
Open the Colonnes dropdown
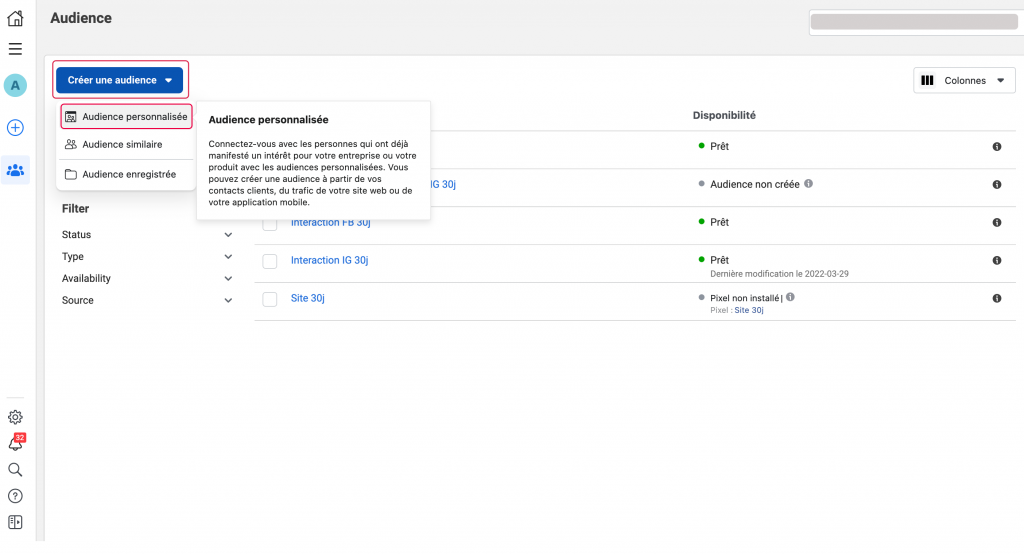(x=964, y=80)
